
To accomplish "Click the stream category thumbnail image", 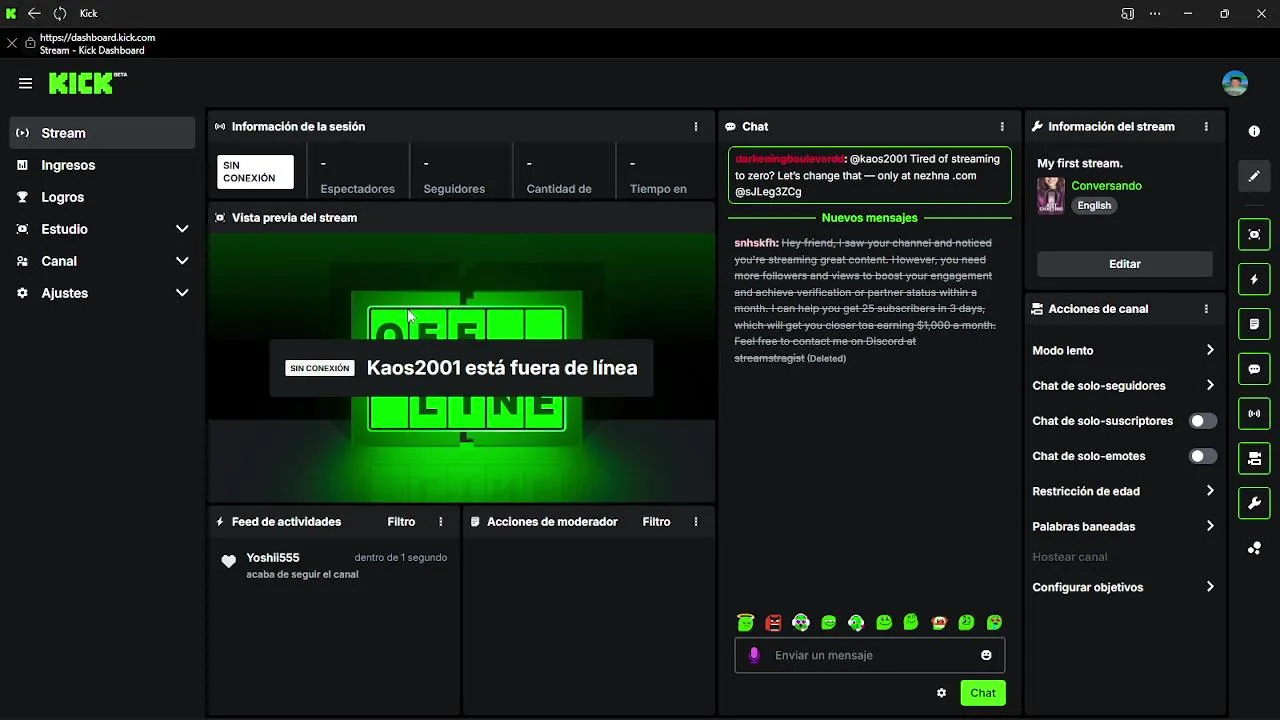I will coord(1051,196).
